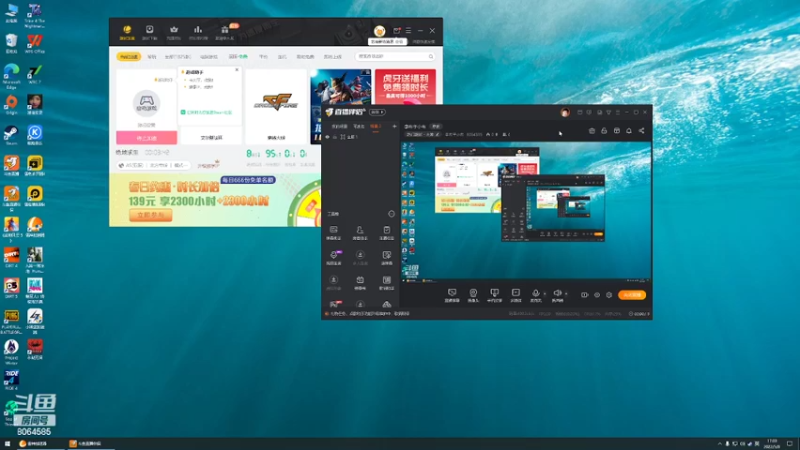Click the share icon in stream header
Viewport: 800px width, 450px height.
pyautogui.click(x=641, y=131)
